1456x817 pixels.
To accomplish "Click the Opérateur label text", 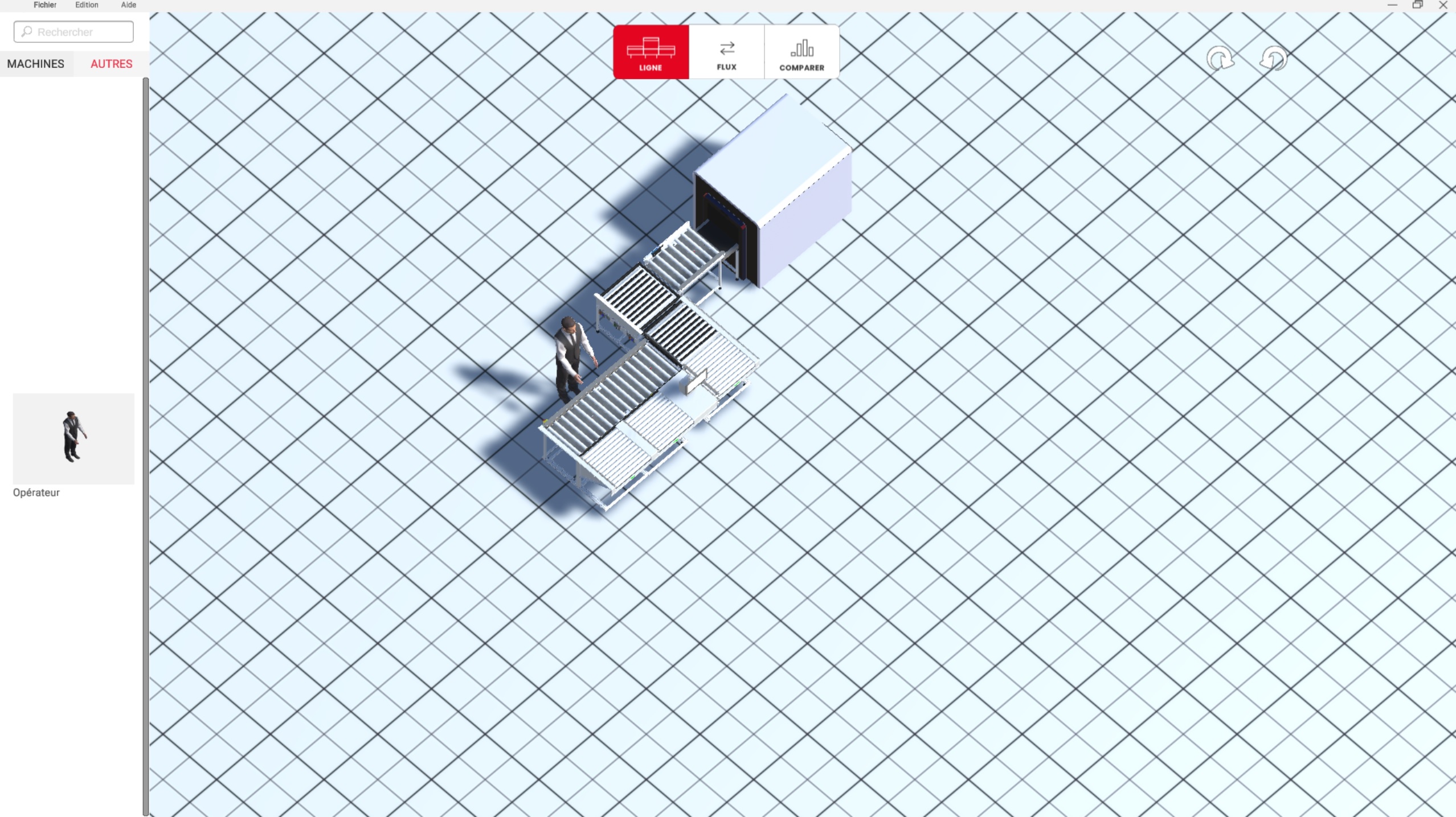I will click(36, 492).
